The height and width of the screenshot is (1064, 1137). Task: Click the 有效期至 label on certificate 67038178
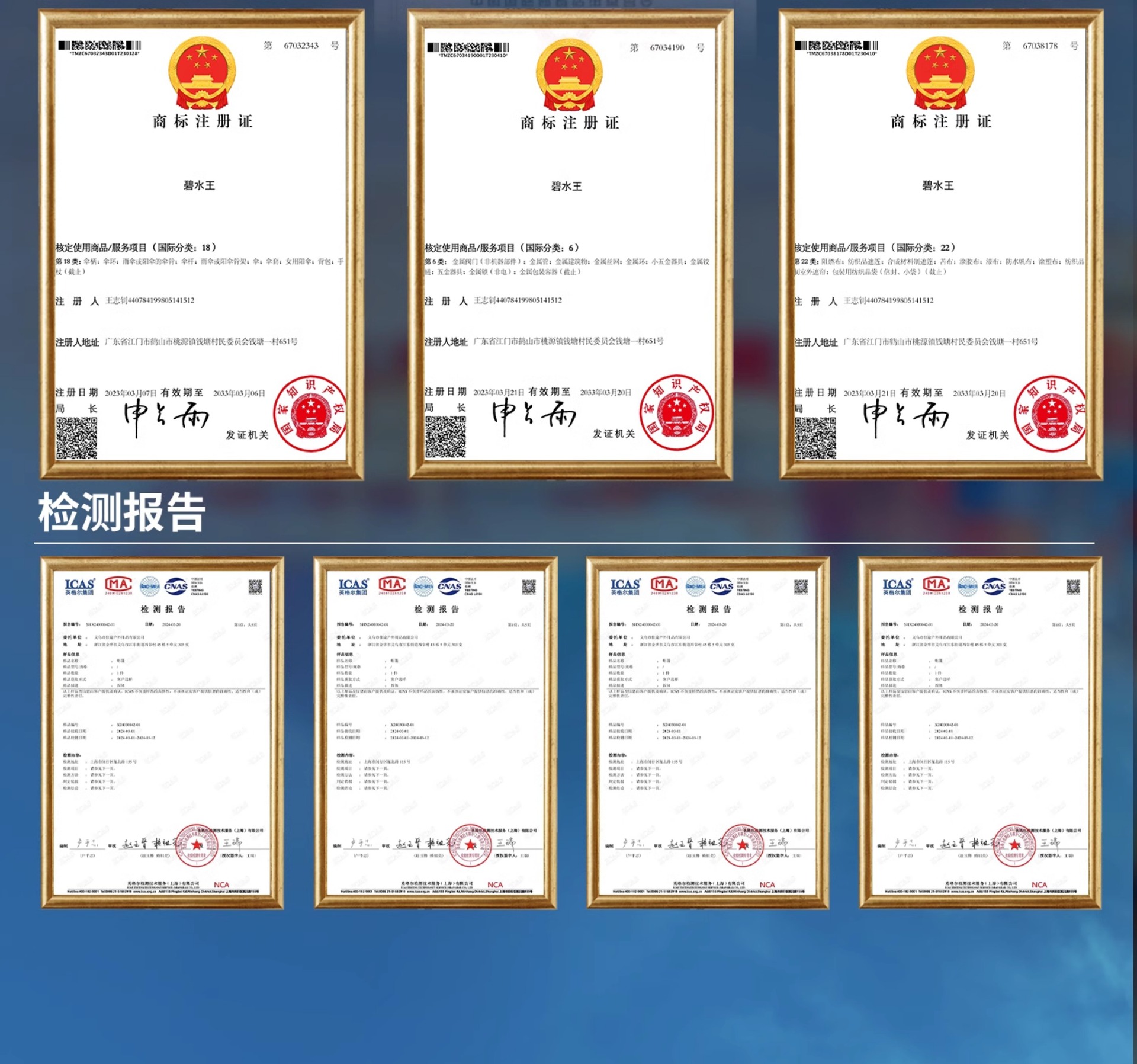point(921,392)
